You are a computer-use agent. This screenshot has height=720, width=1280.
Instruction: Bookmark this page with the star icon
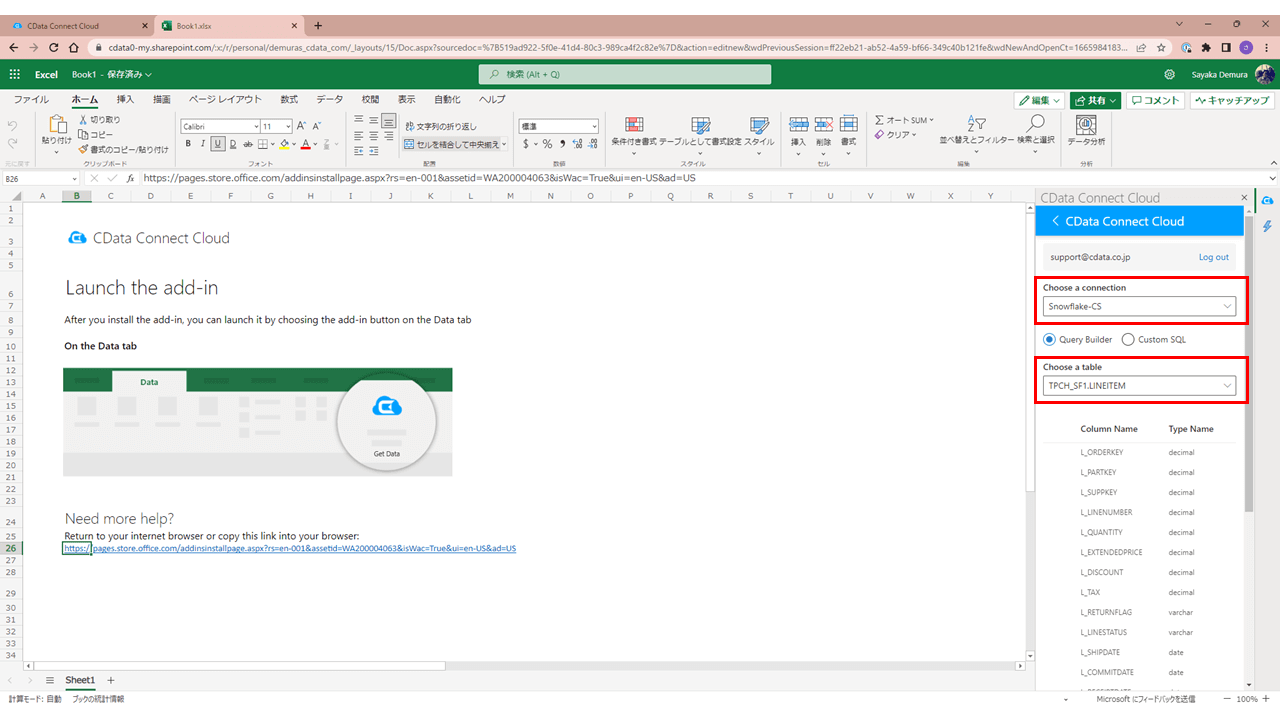1161,47
